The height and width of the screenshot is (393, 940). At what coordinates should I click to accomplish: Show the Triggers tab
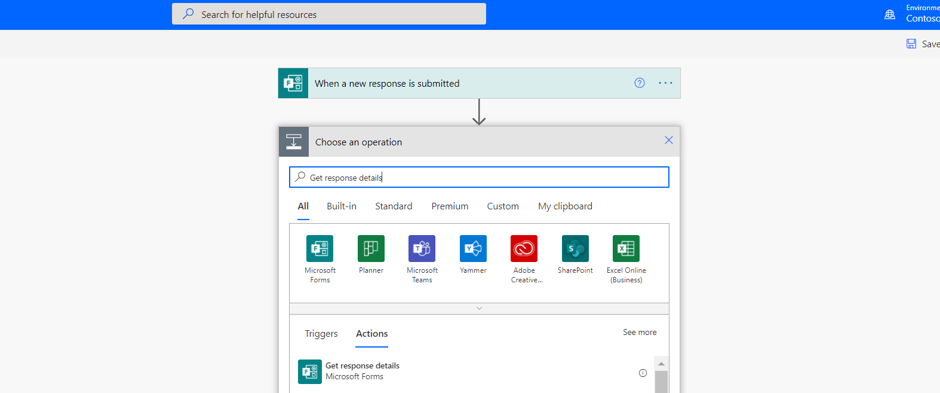pos(321,334)
